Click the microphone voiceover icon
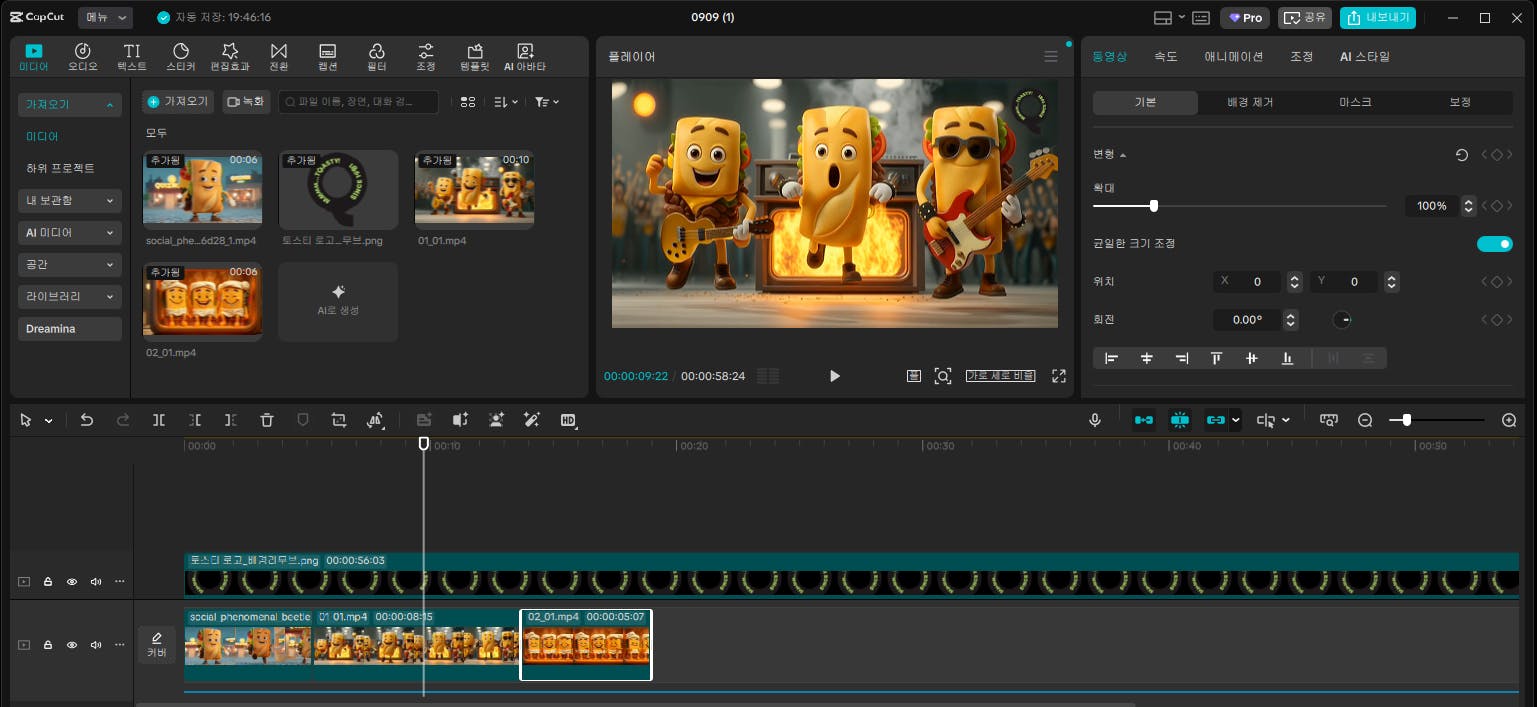1537x707 pixels. pos(1095,420)
